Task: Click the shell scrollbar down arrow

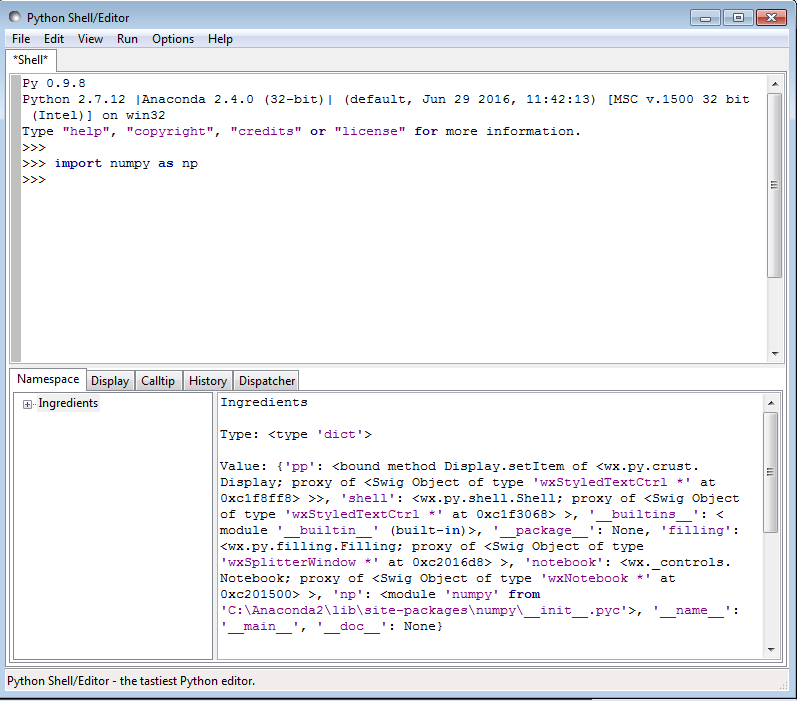Action: pos(774,353)
